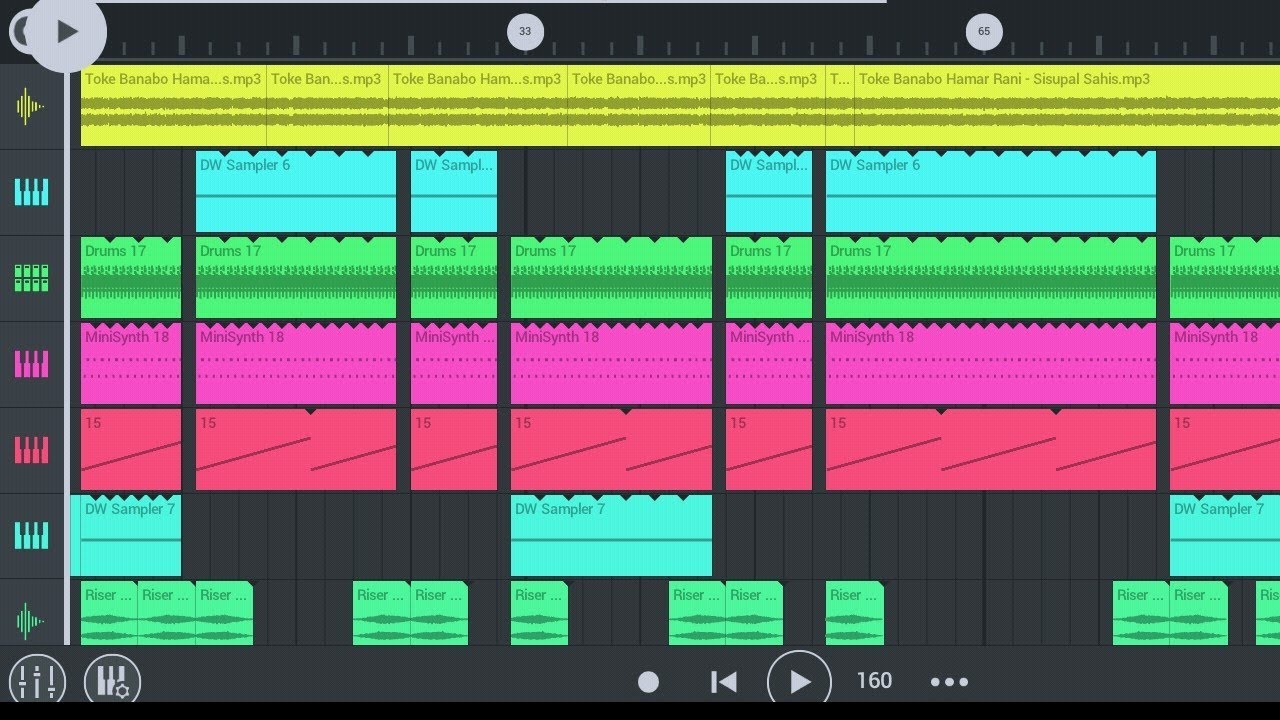Select the red automation track keyboard icon
Viewport: 1280px width, 720px height.
(31, 450)
